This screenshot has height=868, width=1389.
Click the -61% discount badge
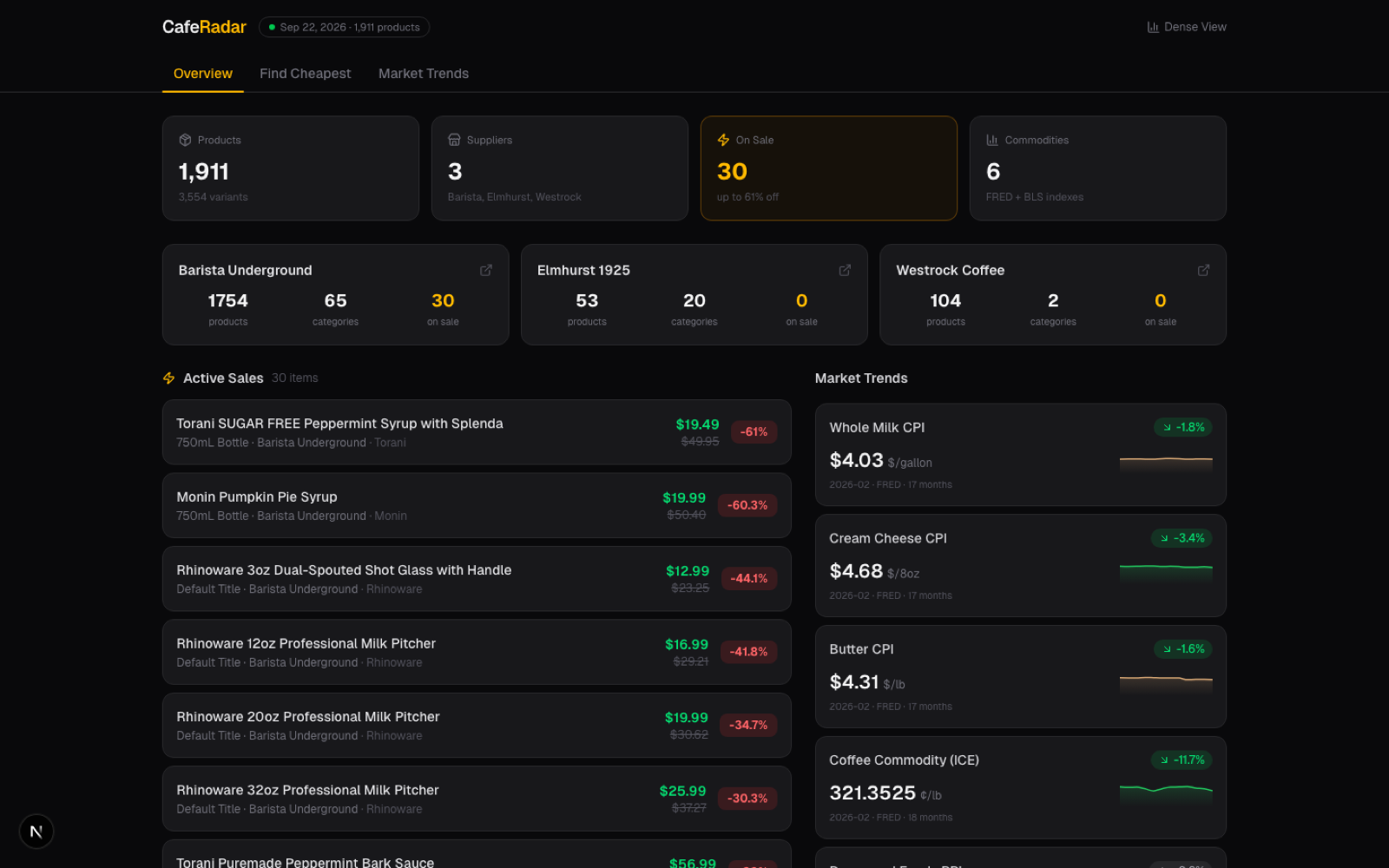coord(754,432)
